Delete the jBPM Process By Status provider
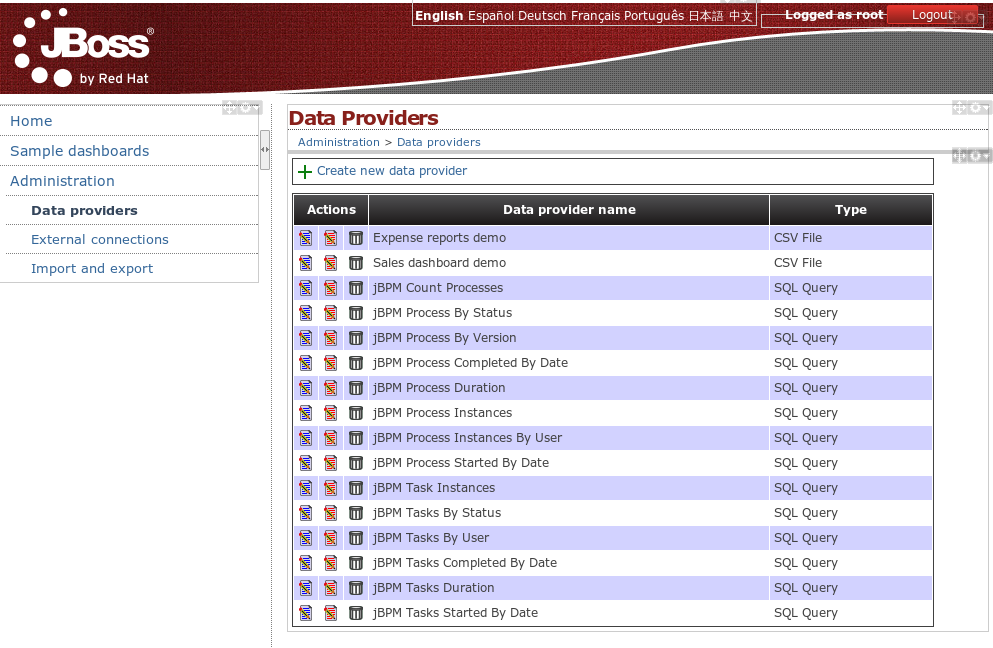This screenshot has width=993, height=648. 356,313
